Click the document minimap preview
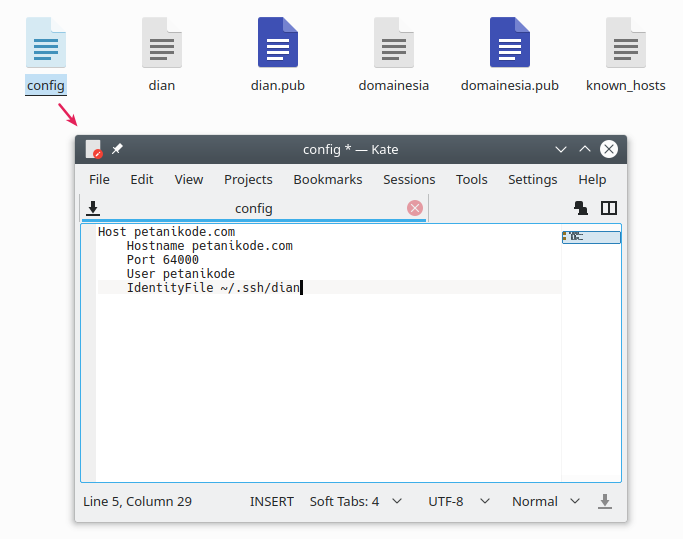The width and height of the screenshot is (683, 539). coord(591,237)
